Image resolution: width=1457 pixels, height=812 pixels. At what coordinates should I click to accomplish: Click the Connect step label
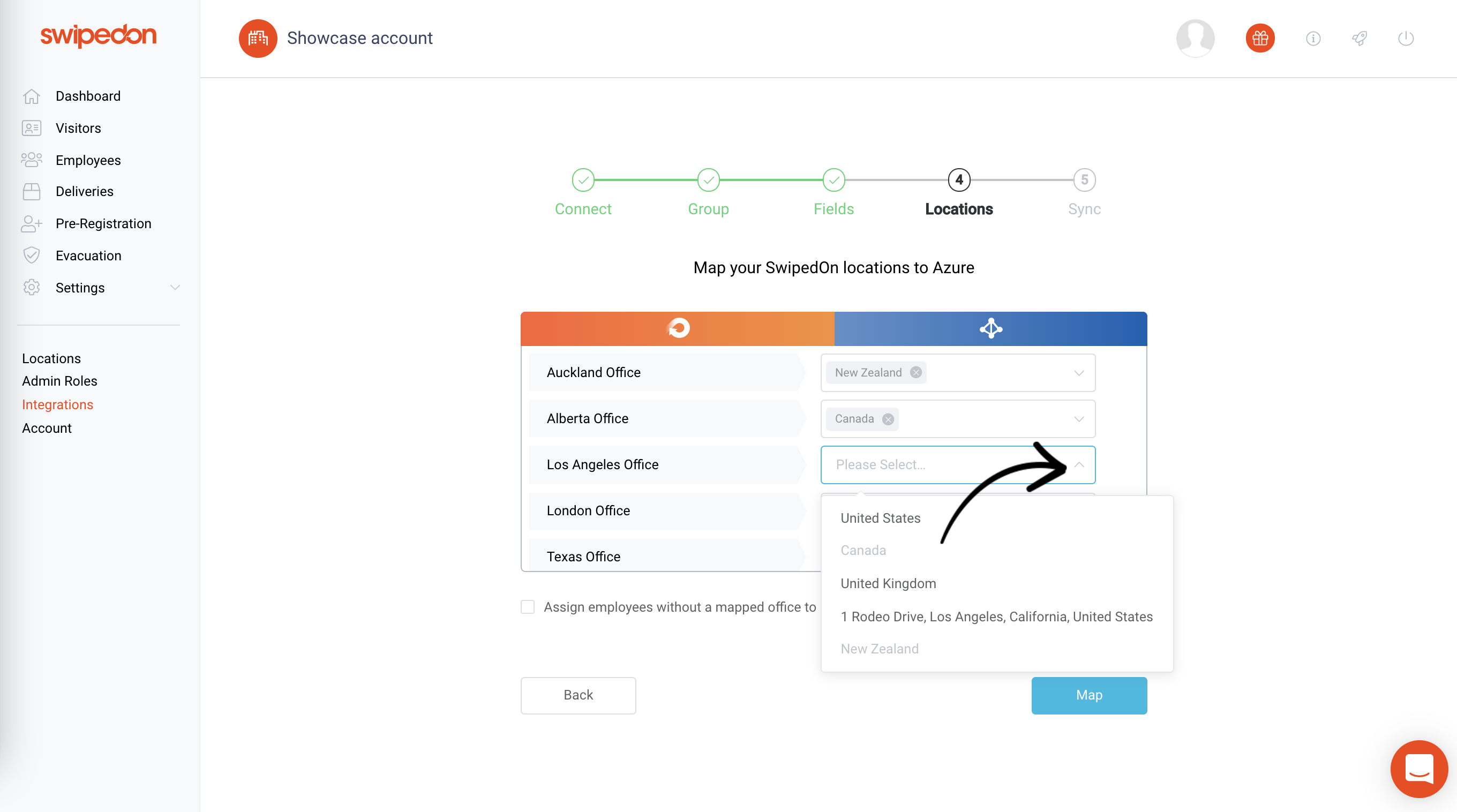tap(583, 209)
